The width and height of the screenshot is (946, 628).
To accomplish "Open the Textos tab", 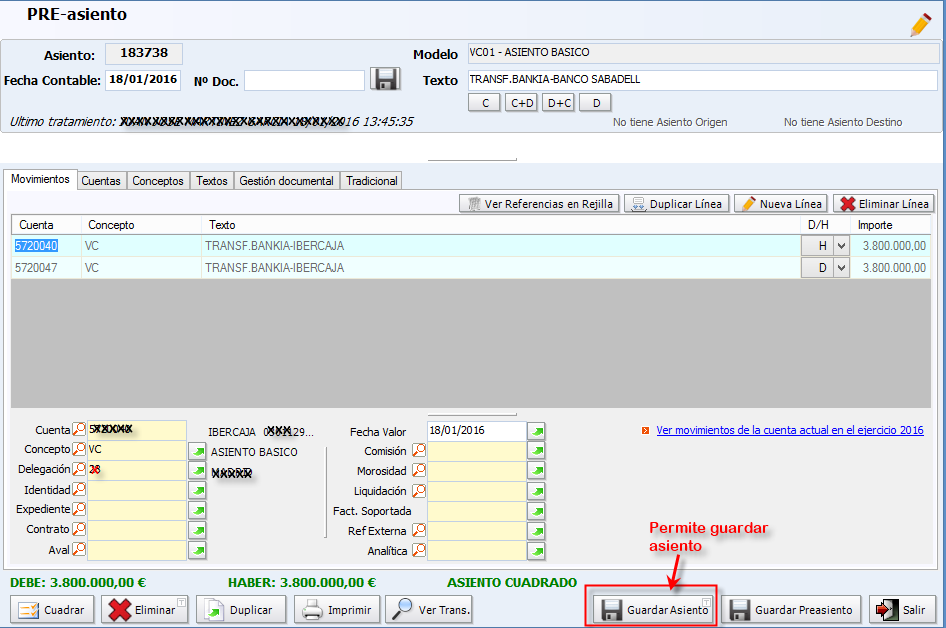I will coord(212,181).
